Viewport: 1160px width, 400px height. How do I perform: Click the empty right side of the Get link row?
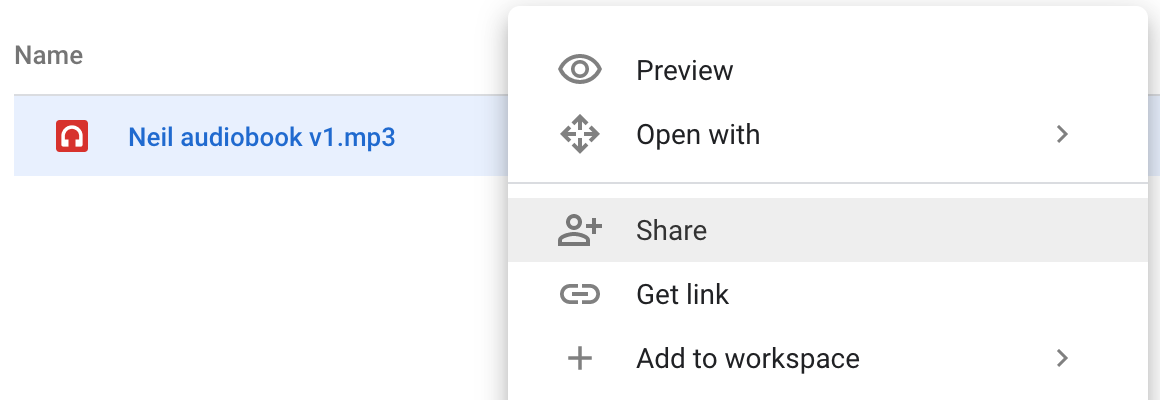pos(962,294)
